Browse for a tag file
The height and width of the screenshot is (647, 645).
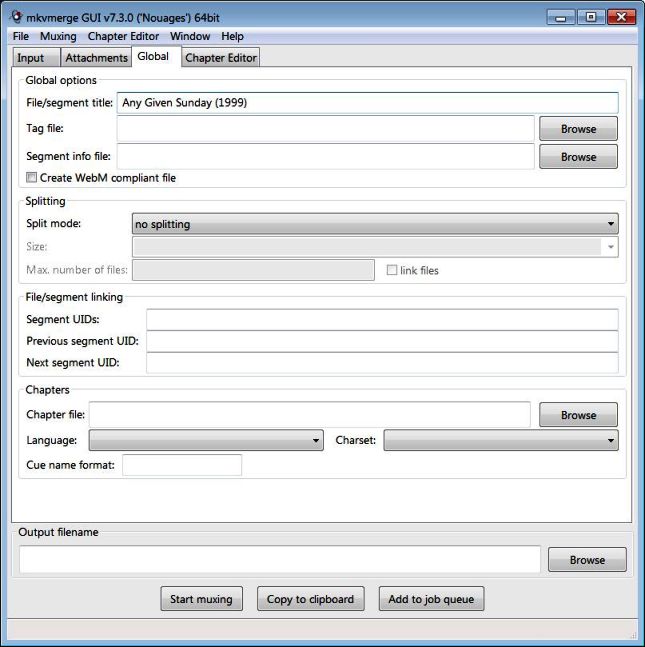[x=578, y=129]
